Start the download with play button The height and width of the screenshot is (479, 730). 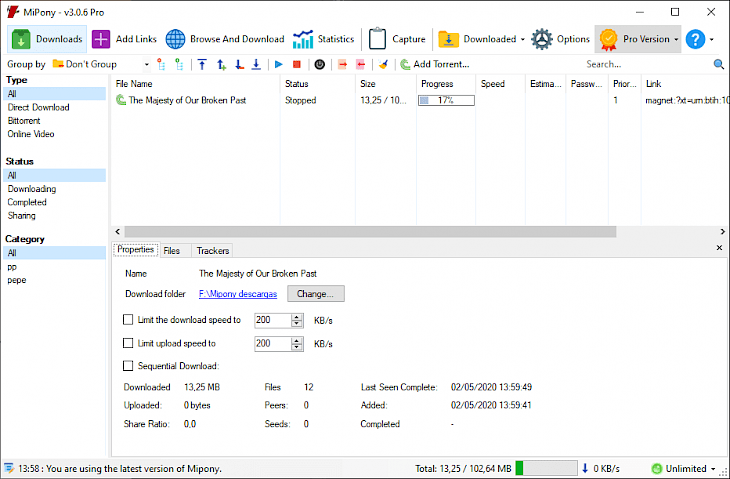279,64
